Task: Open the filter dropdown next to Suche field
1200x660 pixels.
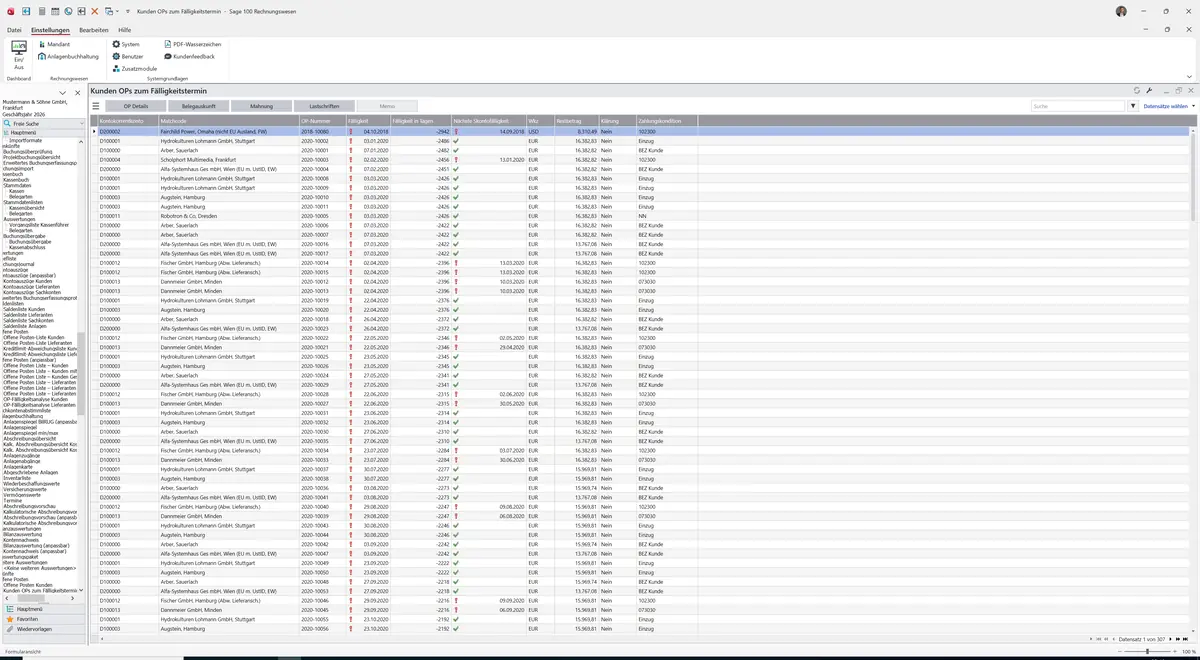Action: coord(1133,105)
